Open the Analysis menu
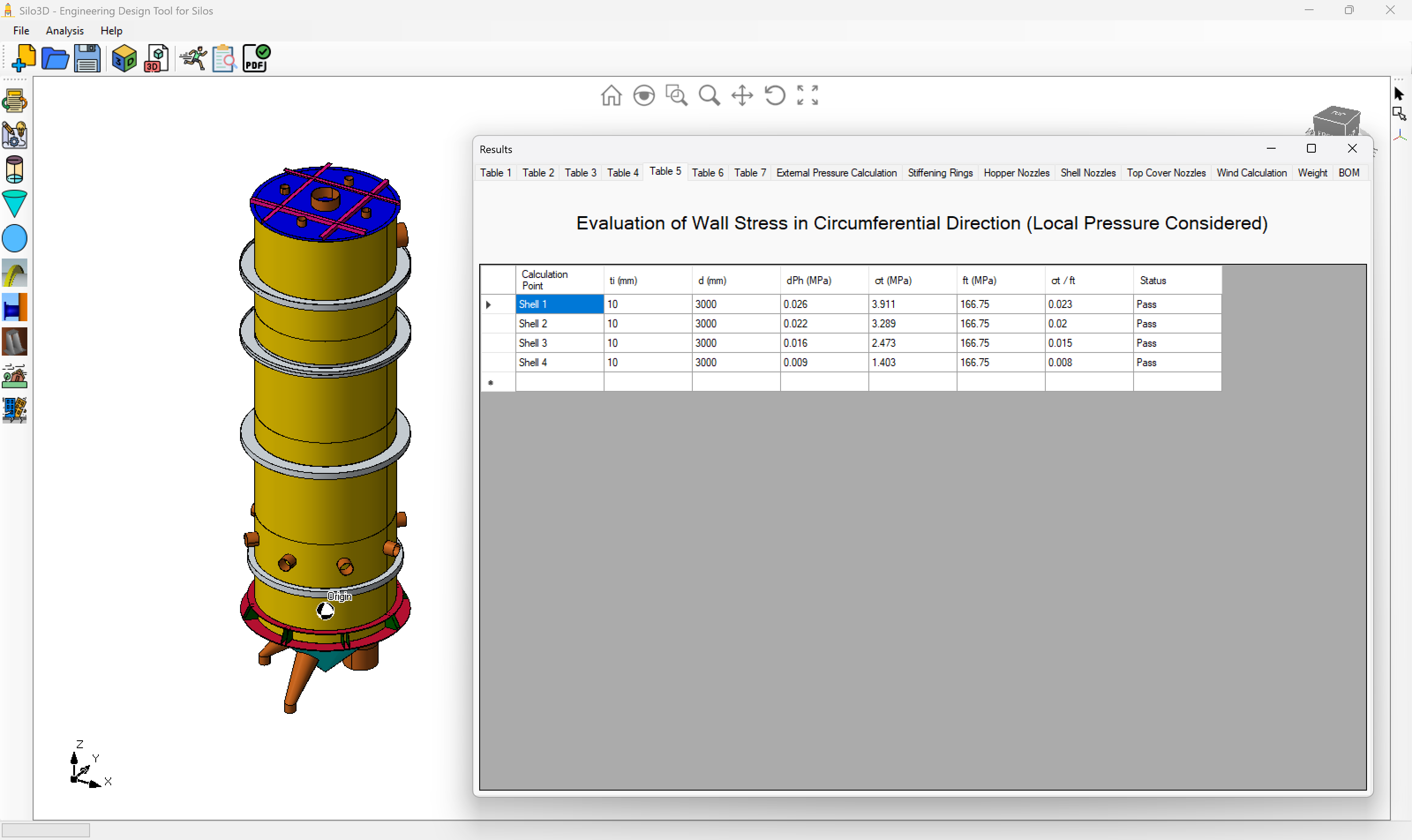 point(64,30)
